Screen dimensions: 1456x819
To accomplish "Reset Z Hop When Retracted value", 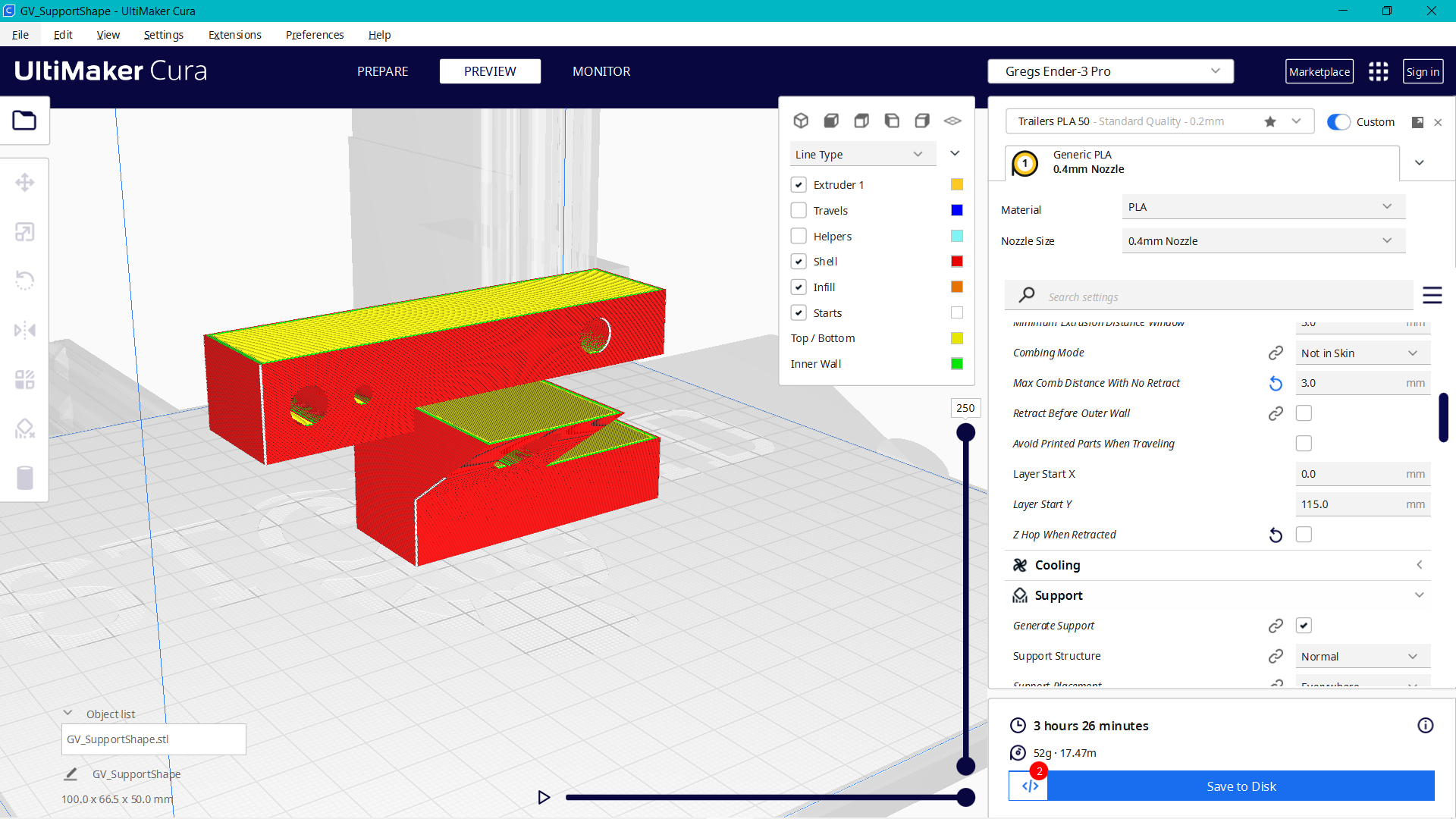I will (1276, 535).
